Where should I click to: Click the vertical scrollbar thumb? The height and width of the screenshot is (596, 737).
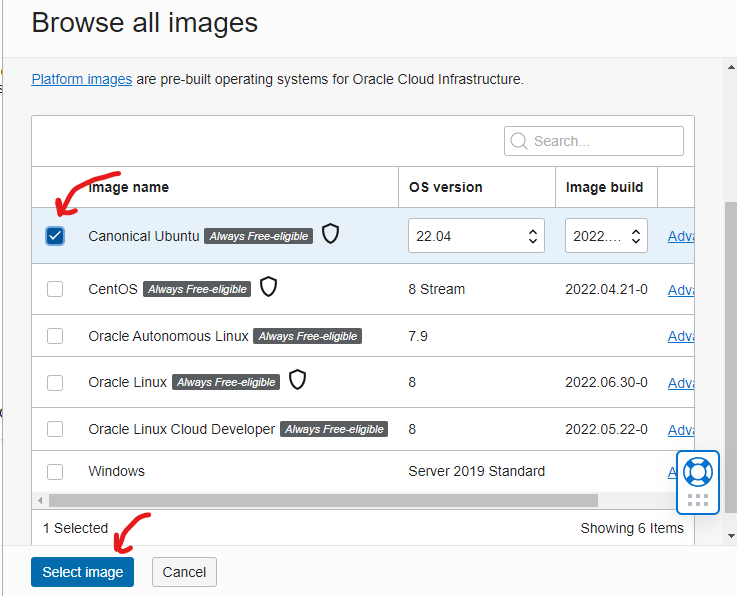[x=731, y=357]
